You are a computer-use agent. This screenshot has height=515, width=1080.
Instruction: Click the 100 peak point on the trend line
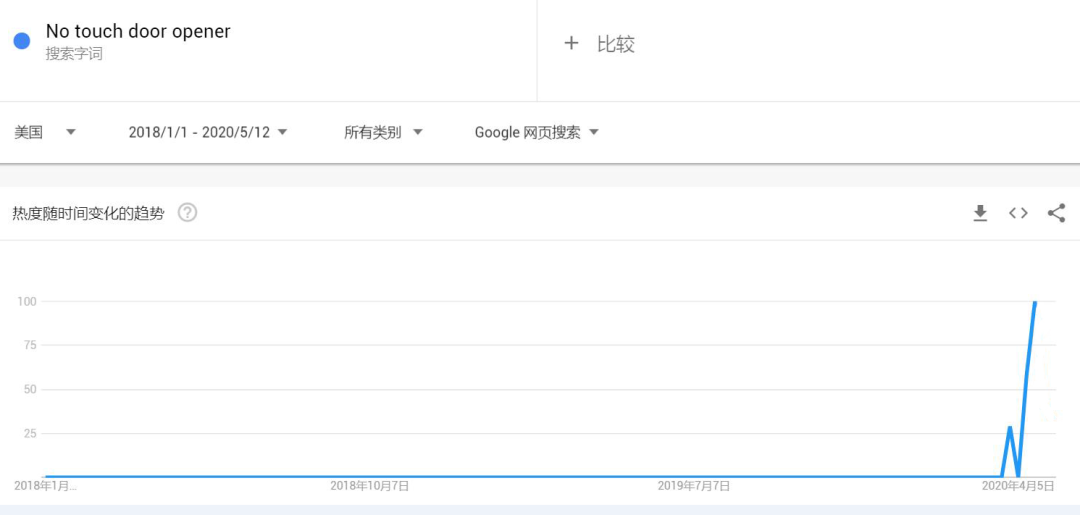1035,302
